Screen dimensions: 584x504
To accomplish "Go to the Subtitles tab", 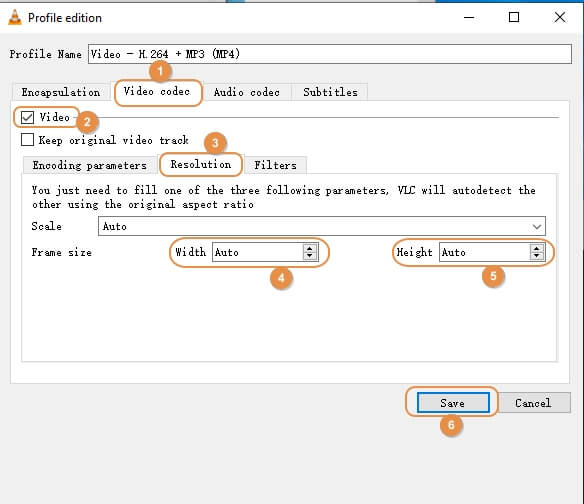I will point(330,92).
